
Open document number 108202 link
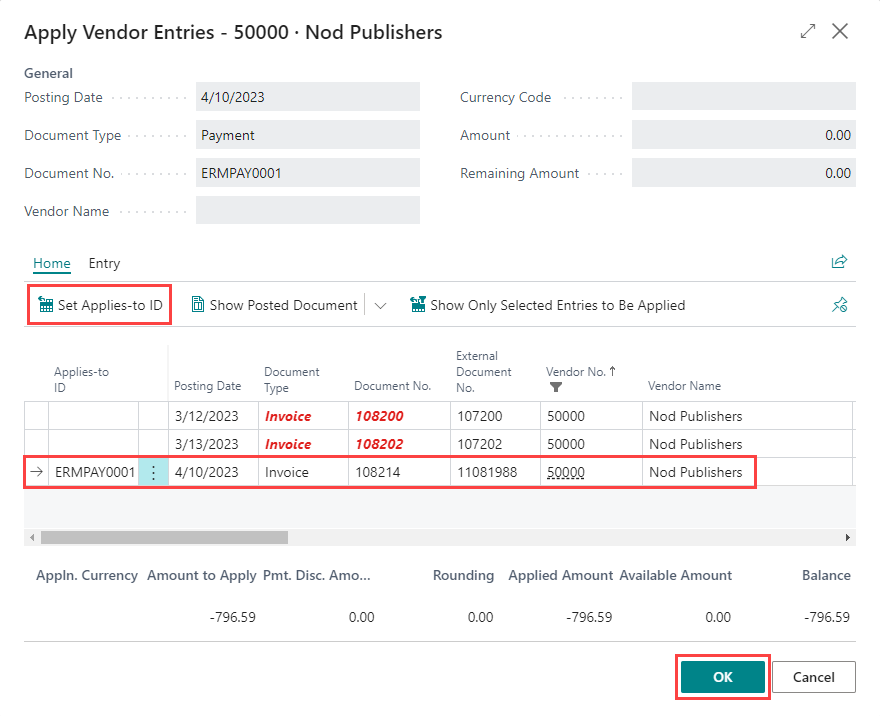379,444
